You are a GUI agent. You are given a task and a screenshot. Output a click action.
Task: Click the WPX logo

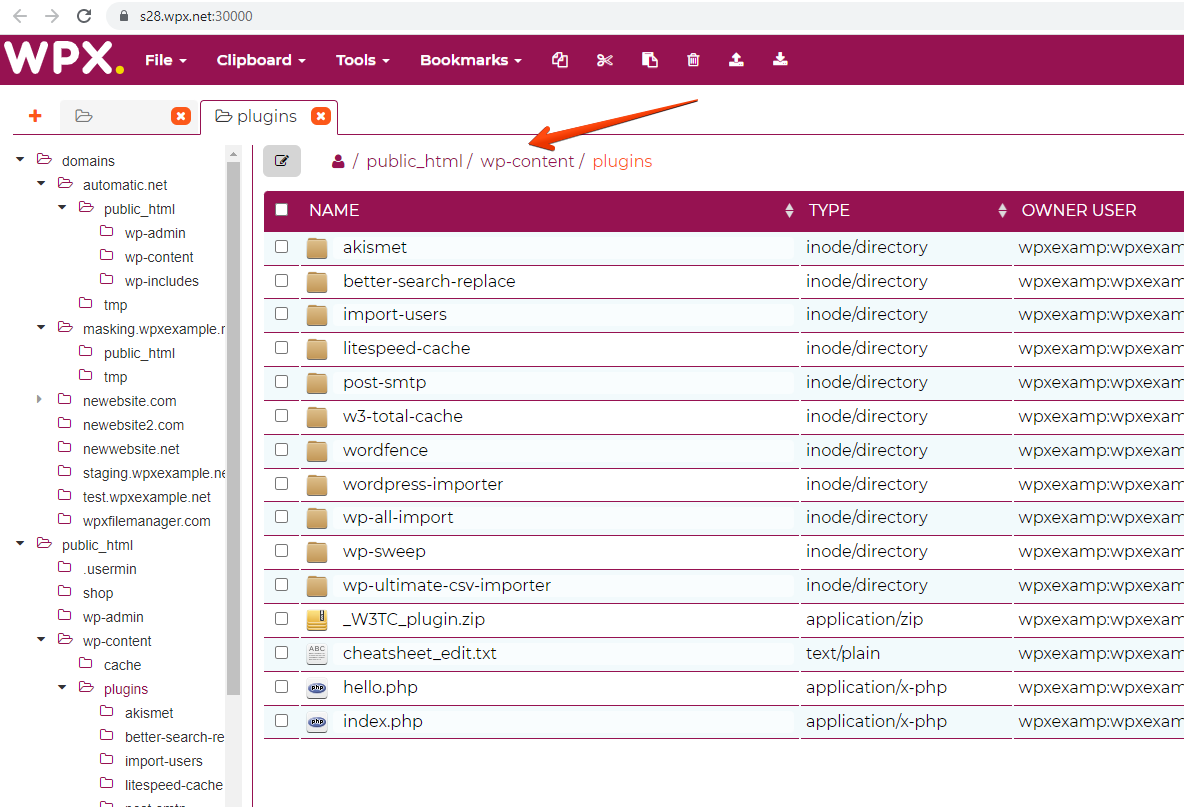click(63, 58)
